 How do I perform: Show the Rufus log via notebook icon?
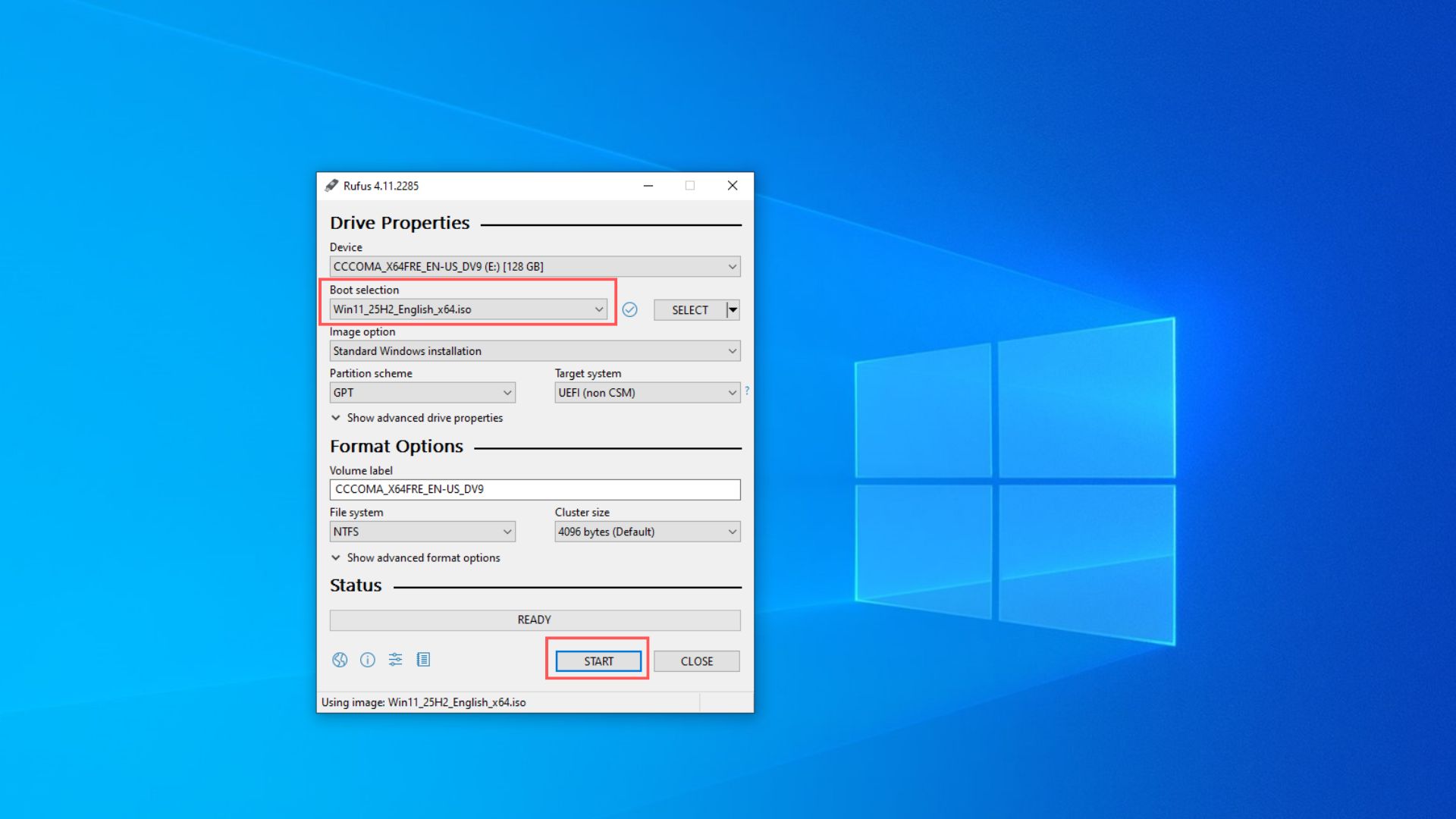click(423, 660)
